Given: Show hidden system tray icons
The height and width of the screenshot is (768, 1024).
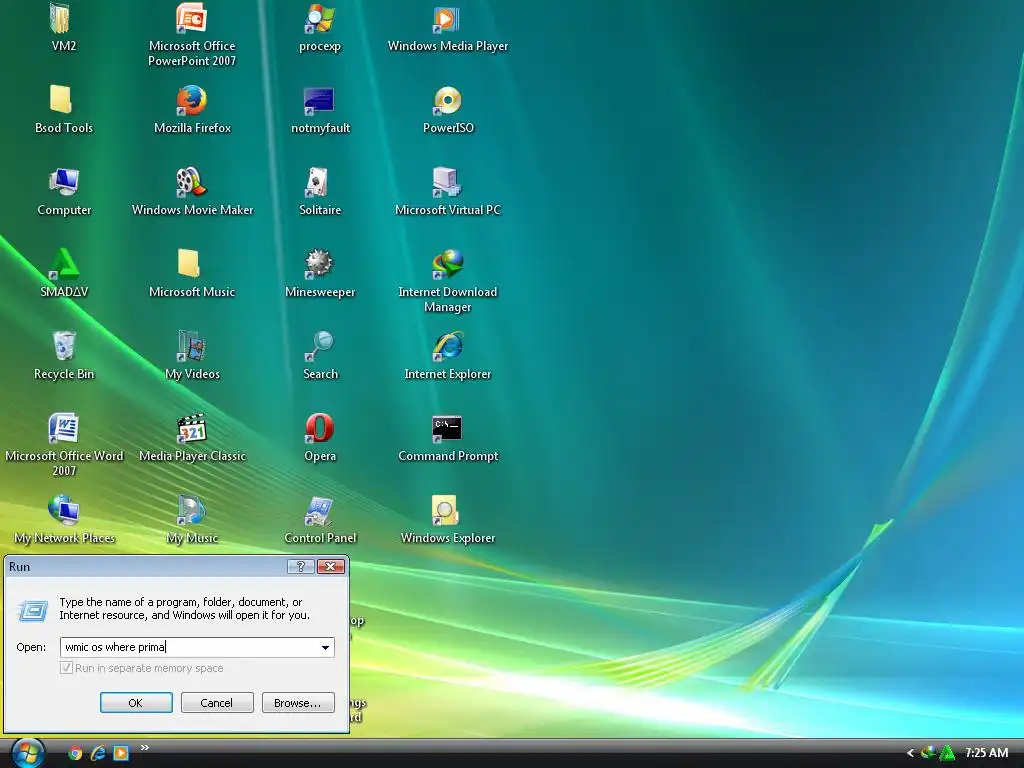Looking at the screenshot, I should click(x=910, y=753).
